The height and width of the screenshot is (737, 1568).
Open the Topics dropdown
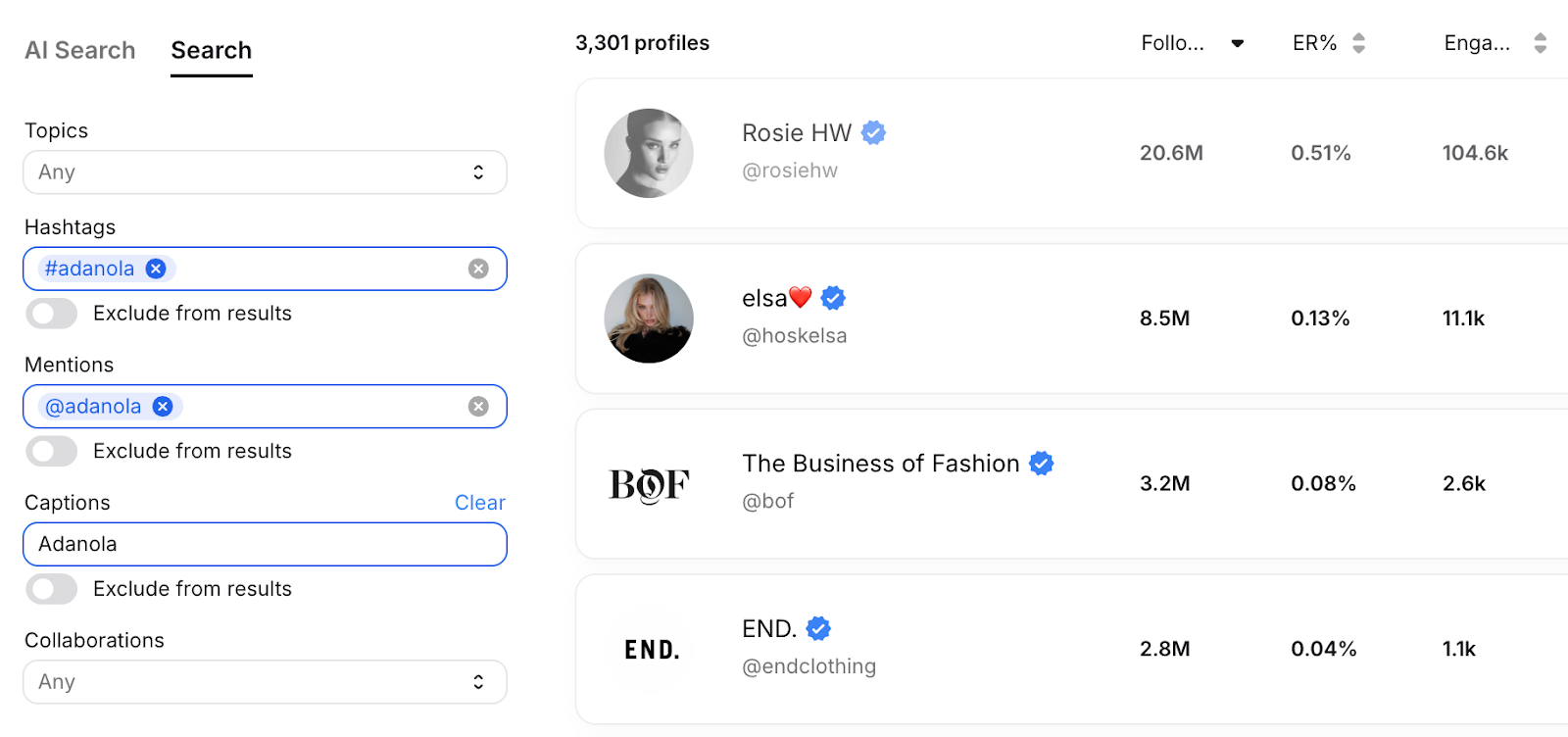[265, 172]
